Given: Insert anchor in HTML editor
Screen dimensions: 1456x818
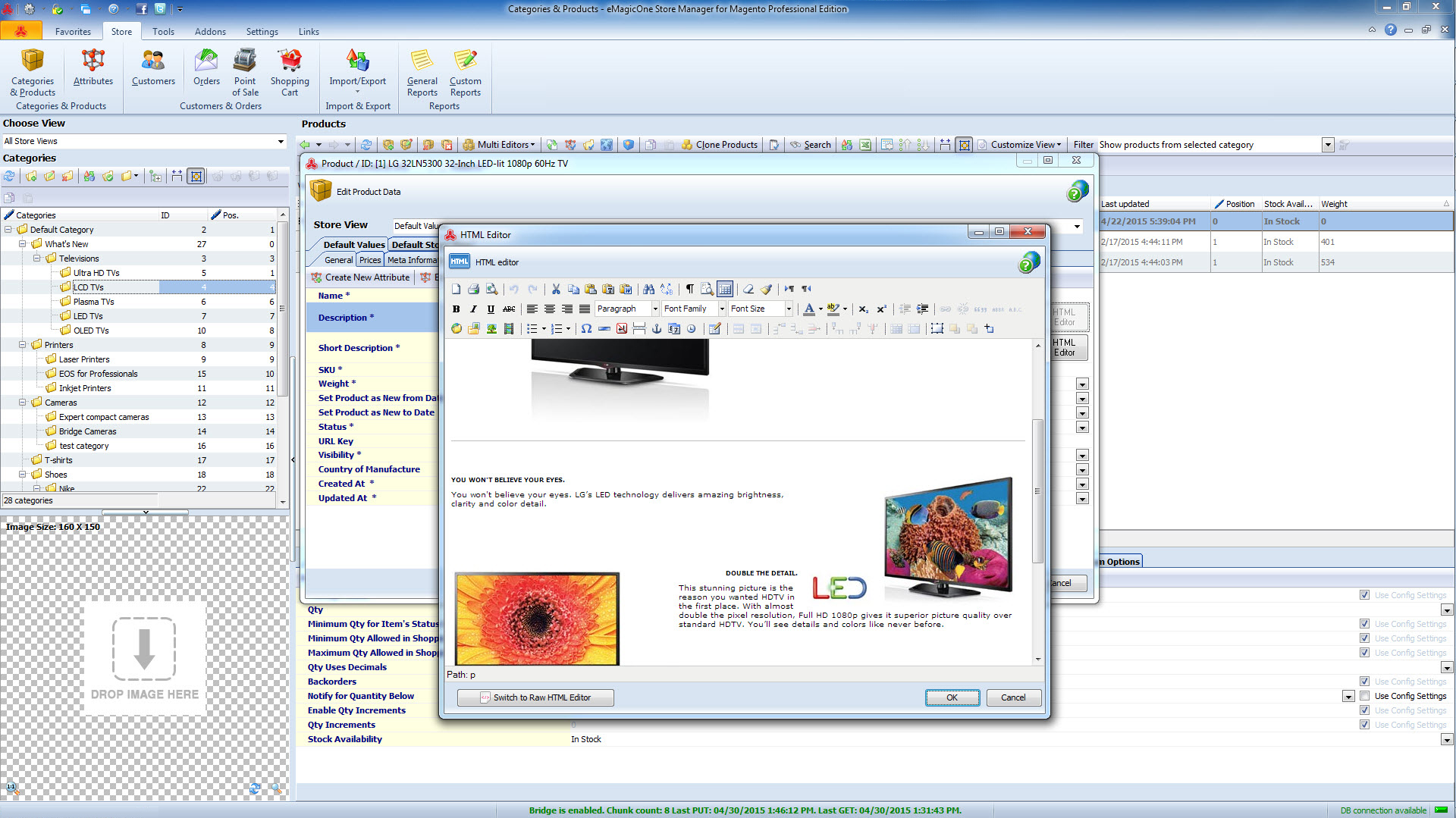Looking at the screenshot, I should 657,328.
